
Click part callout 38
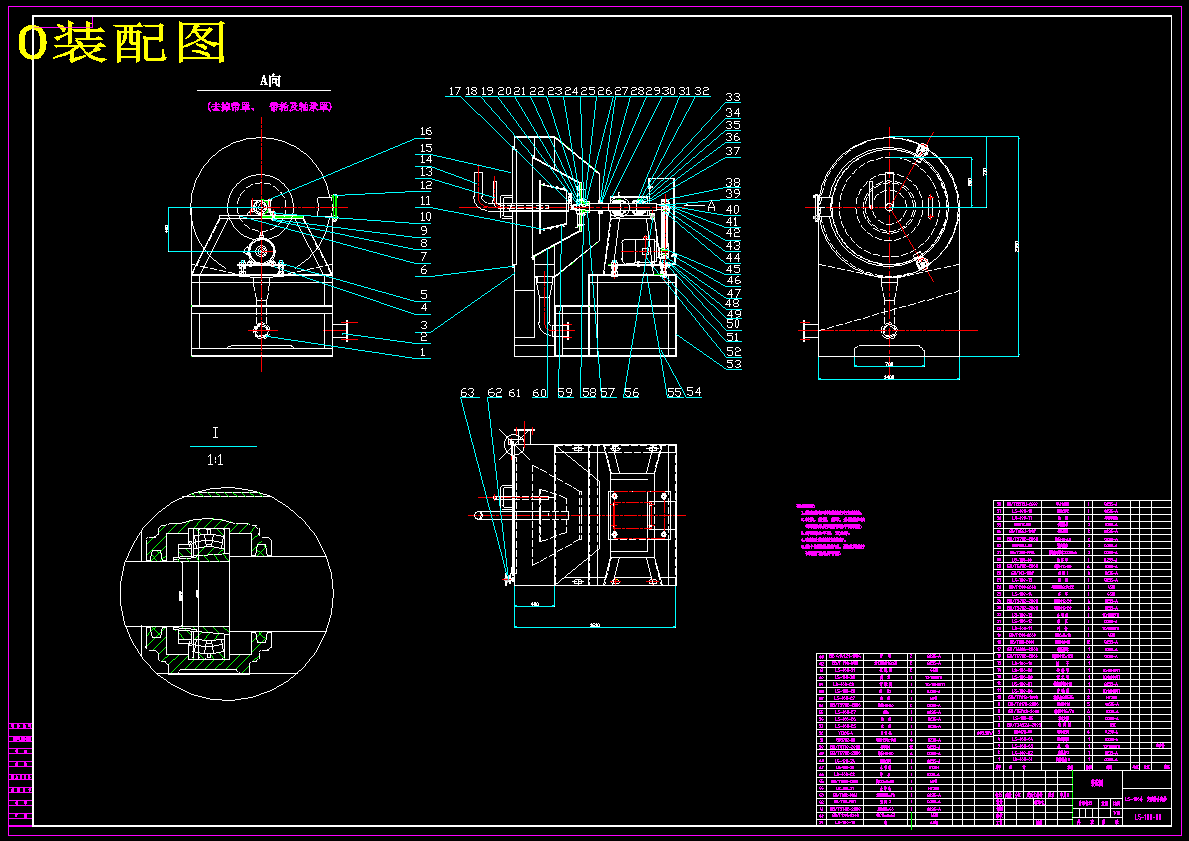(733, 183)
